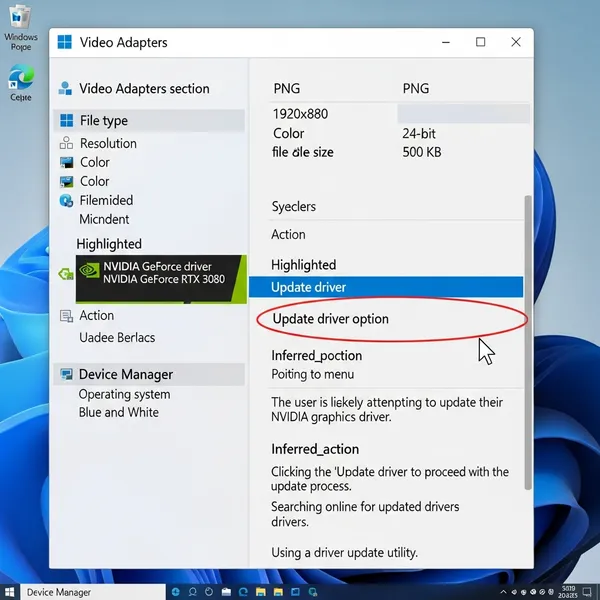This screenshot has height=600, width=600.
Task: Click the Operating system entry
Action: click(x=124, y=394)
